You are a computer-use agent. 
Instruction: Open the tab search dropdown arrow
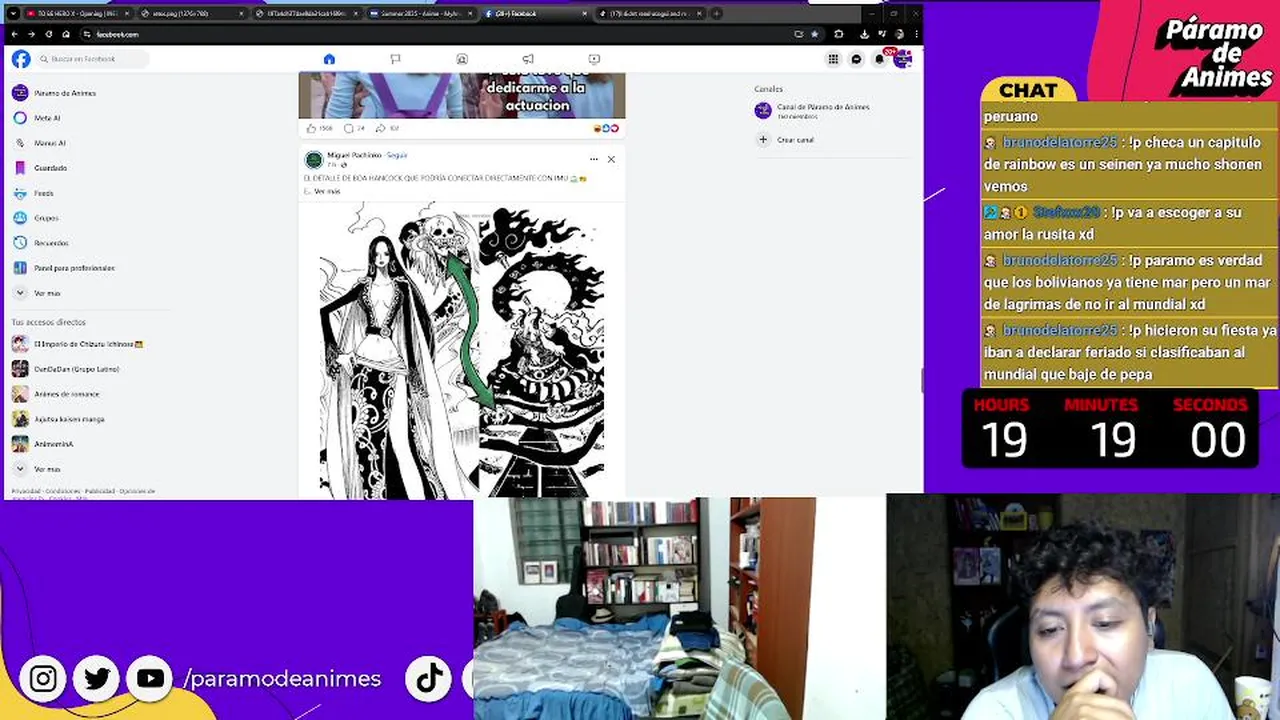tap(13, 14)
